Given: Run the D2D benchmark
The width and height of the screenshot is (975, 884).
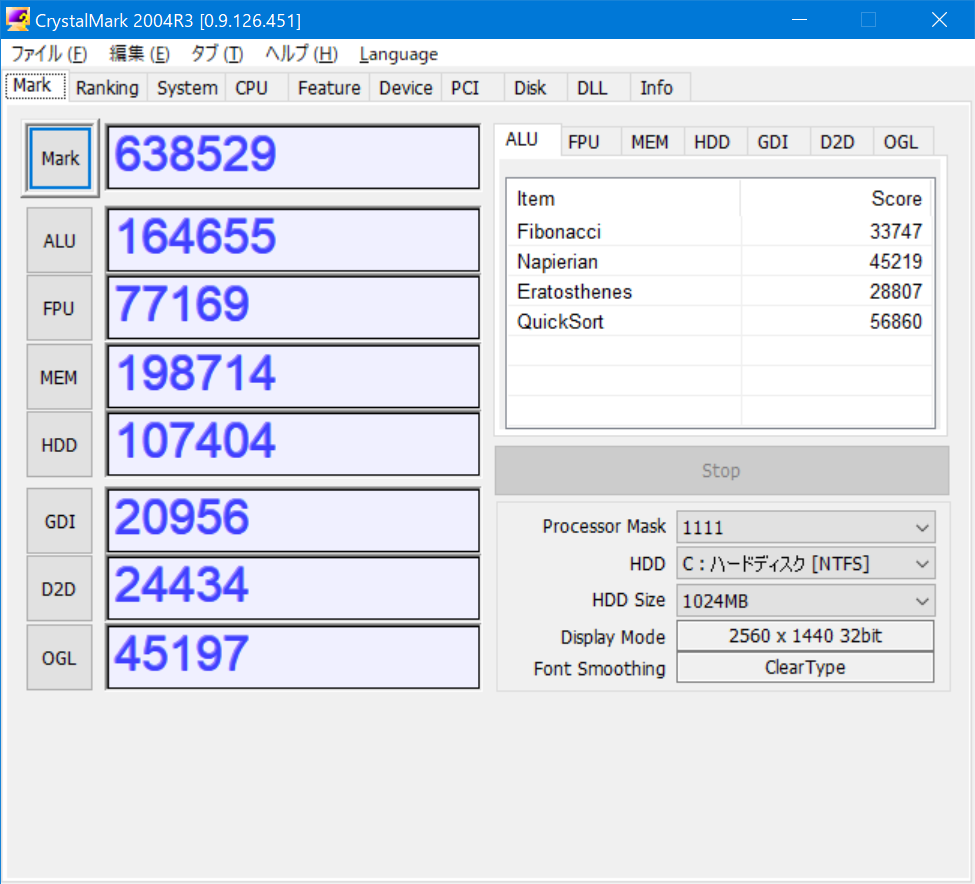Looking at the screenshot, I should click(59, 588).
